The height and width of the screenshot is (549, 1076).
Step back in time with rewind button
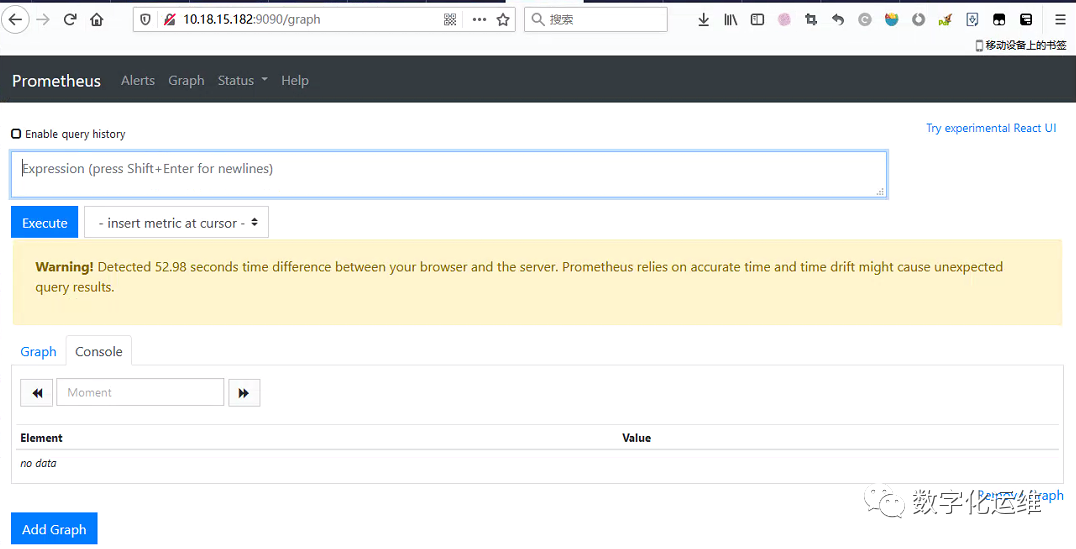pos(36,393)
